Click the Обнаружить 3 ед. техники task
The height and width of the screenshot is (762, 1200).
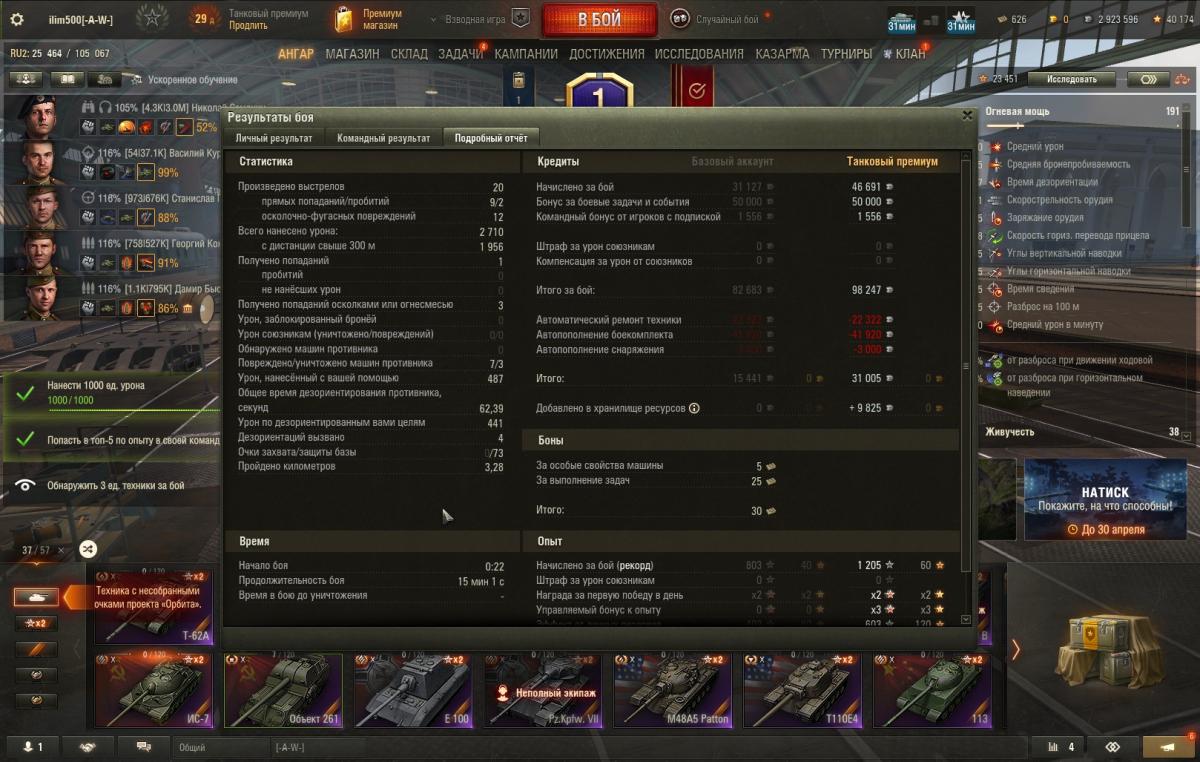(x=110, y=485)
